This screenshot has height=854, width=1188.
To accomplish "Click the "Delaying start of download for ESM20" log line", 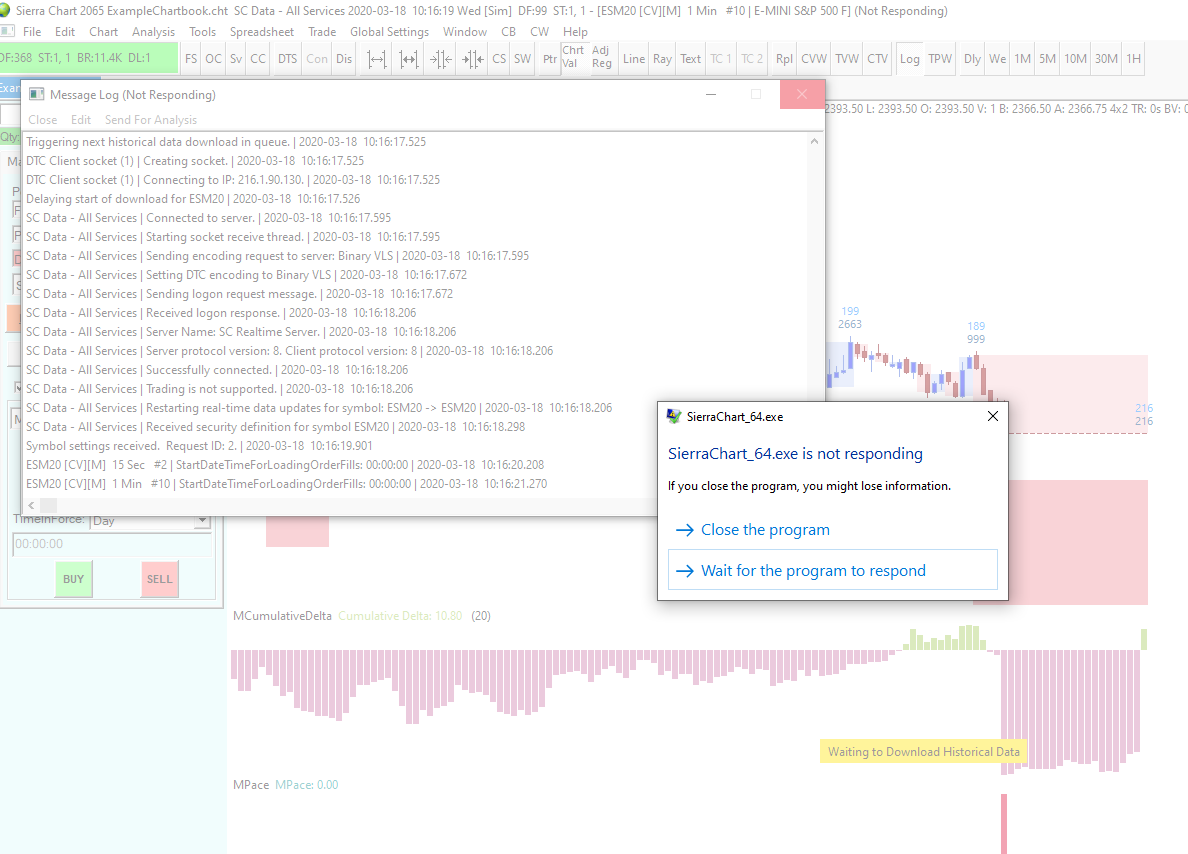I will [193, 199].
